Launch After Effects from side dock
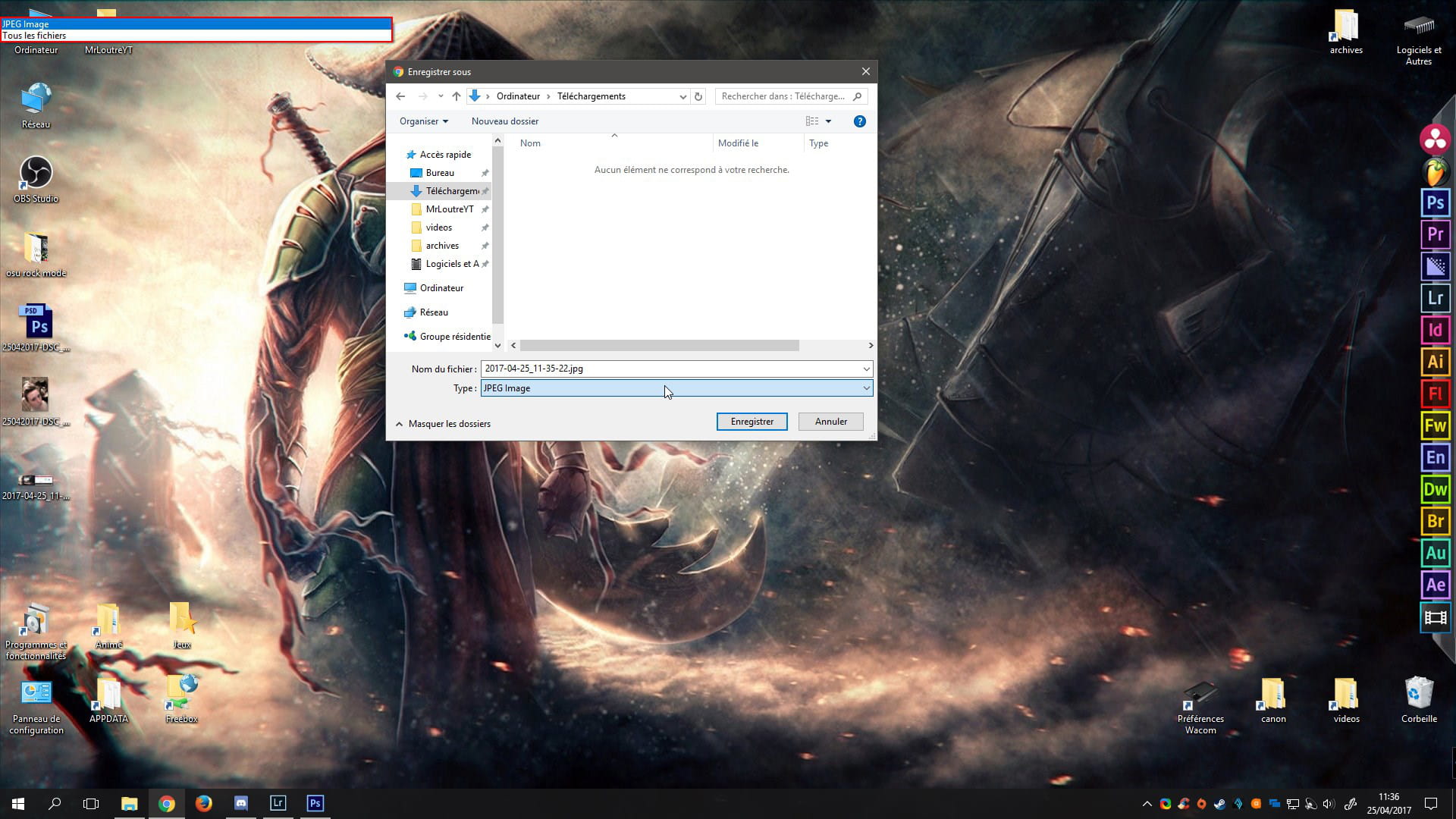This screenshot has width=1456, height=819. coord(1435,585)
